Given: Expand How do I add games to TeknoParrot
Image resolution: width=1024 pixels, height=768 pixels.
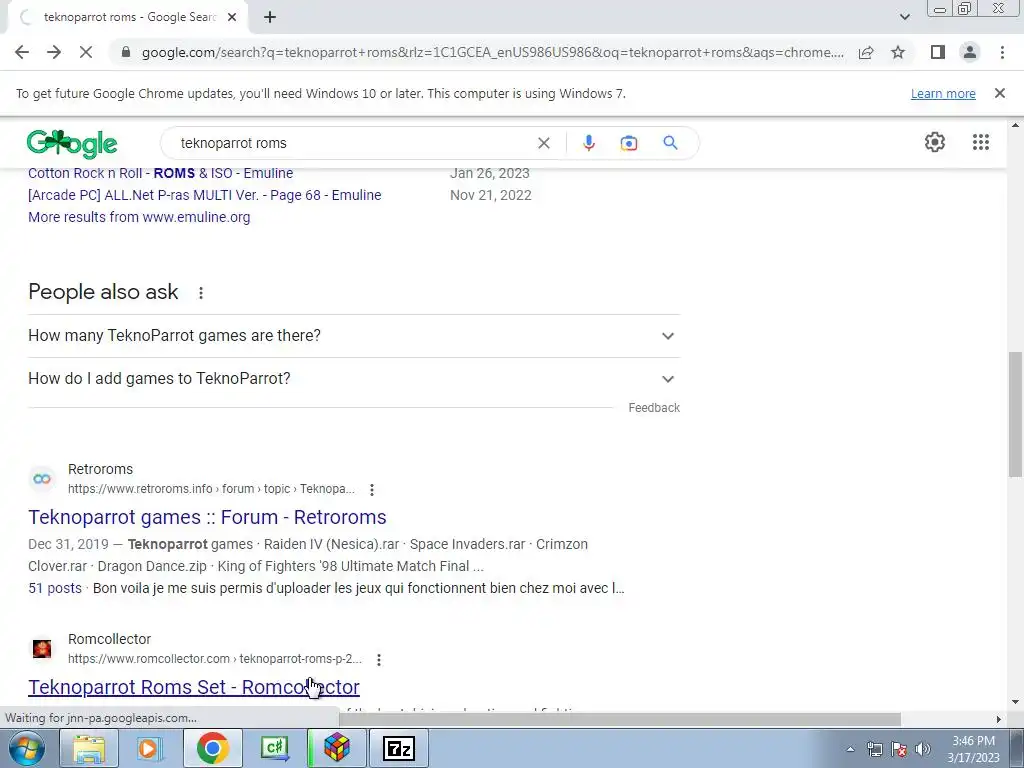Looking at the screenshot, I should pyautogui.click(x=354, y=379).
